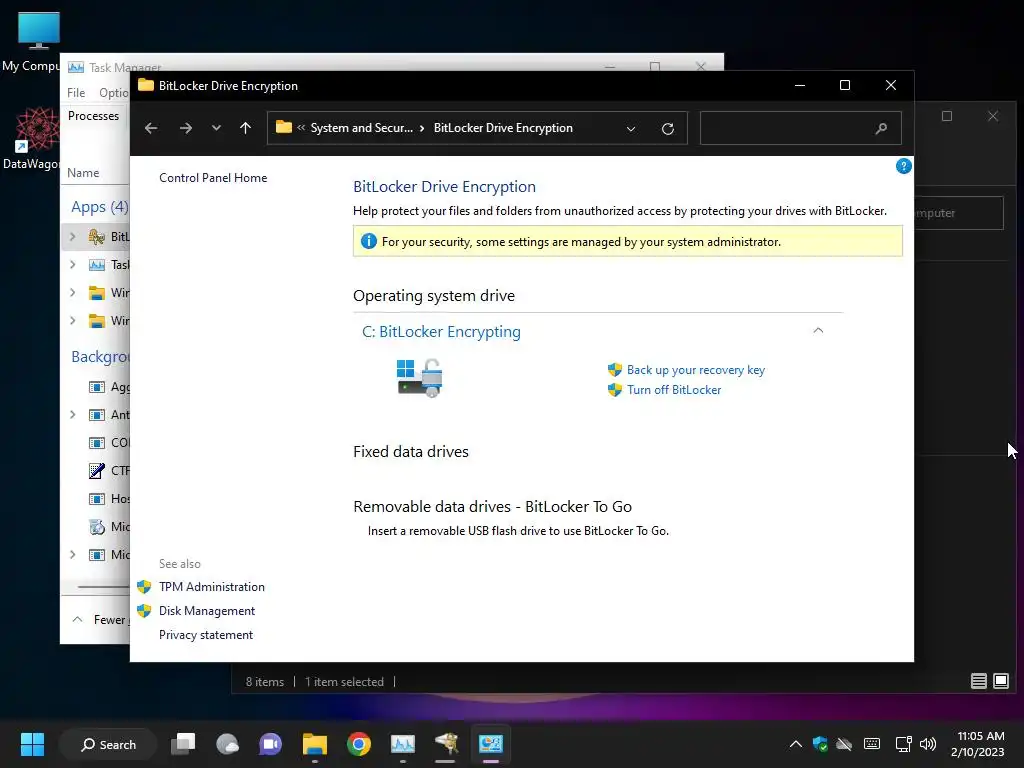
Task: Open address bar history dropdown
Action: [631, 129]
